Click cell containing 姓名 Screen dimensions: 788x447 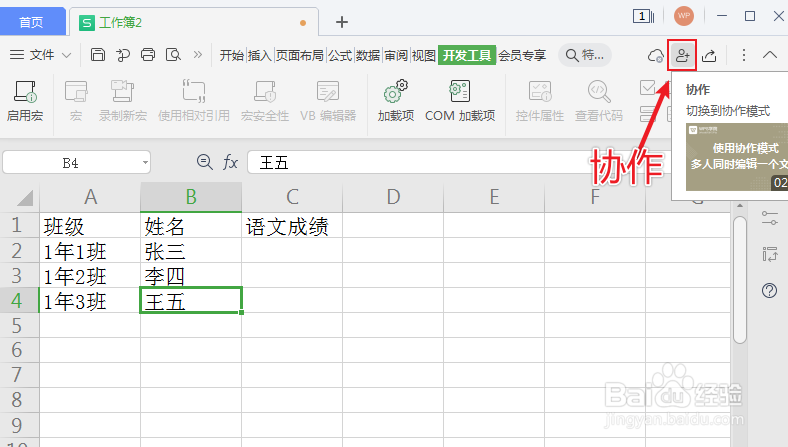click(x=191, y=225)
